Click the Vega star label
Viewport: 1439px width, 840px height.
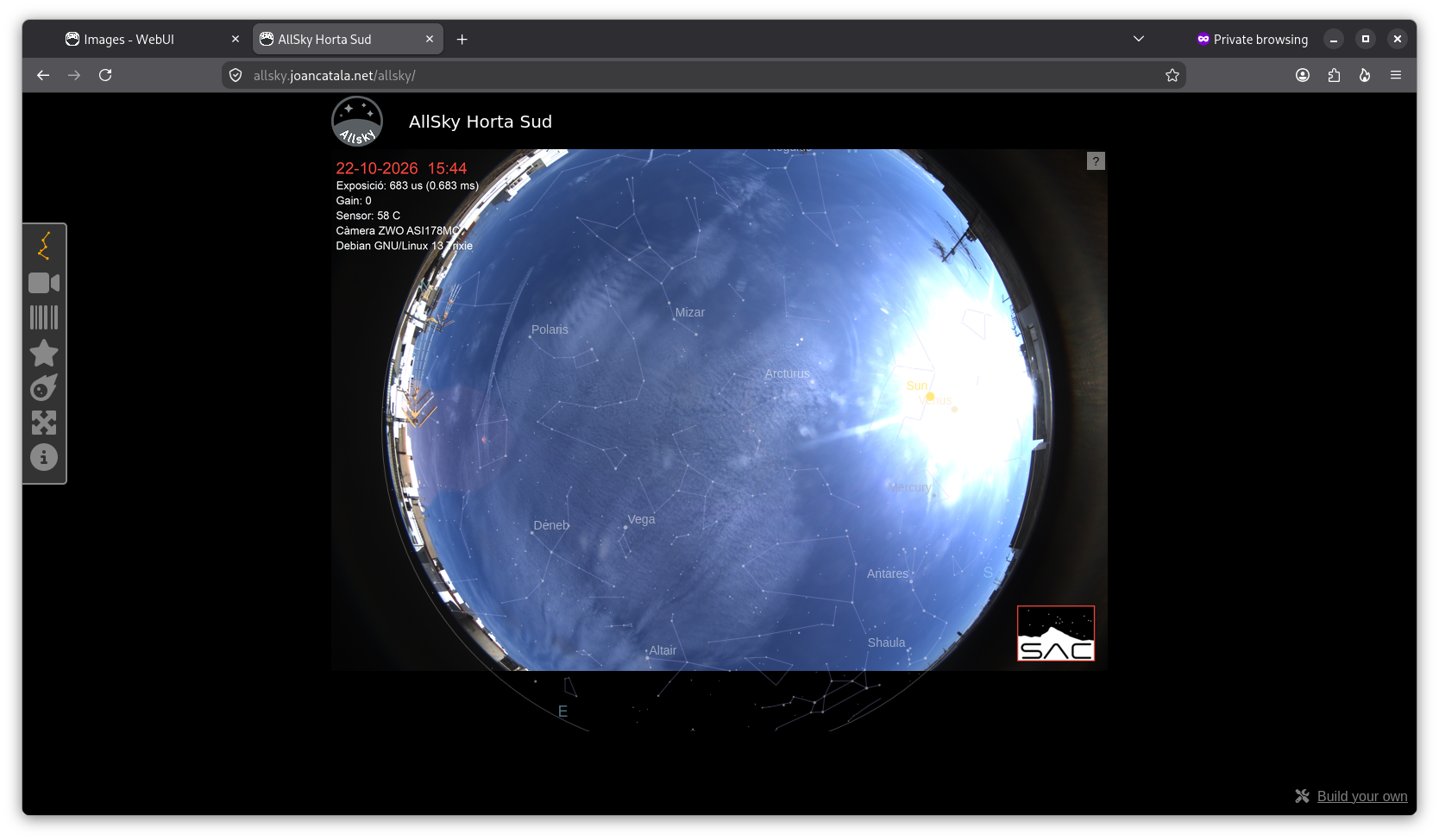point(641,519)
